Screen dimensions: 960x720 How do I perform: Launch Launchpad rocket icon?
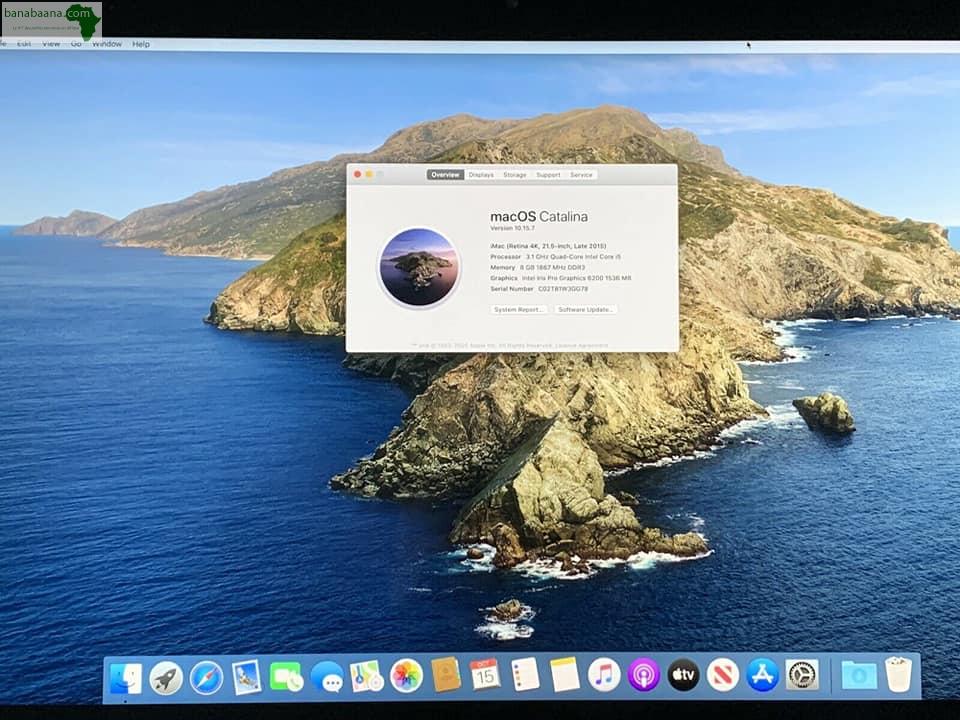coord(166,678)
